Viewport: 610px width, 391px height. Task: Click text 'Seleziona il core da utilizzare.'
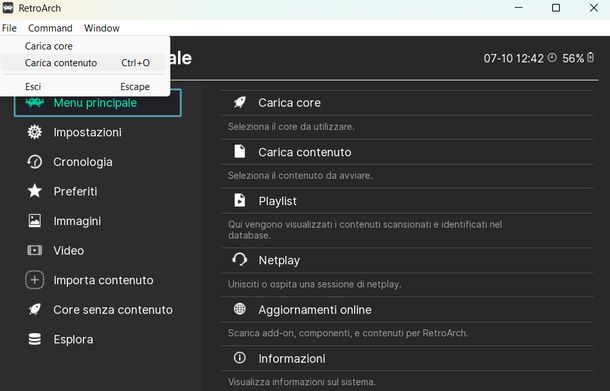click(x=291, y=126)
